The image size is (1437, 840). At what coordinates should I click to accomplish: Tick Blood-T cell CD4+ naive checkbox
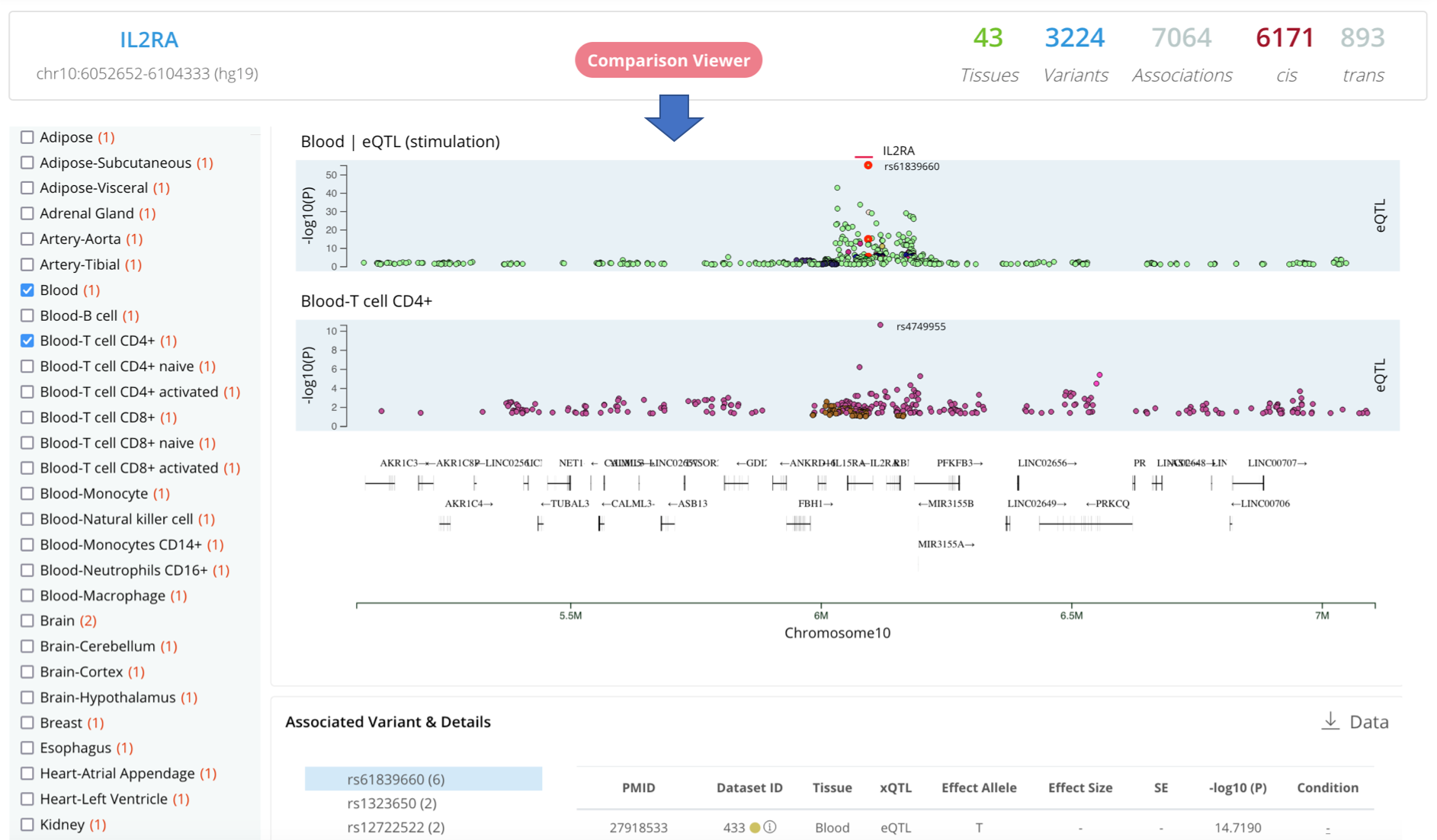(x=27, y=367)
